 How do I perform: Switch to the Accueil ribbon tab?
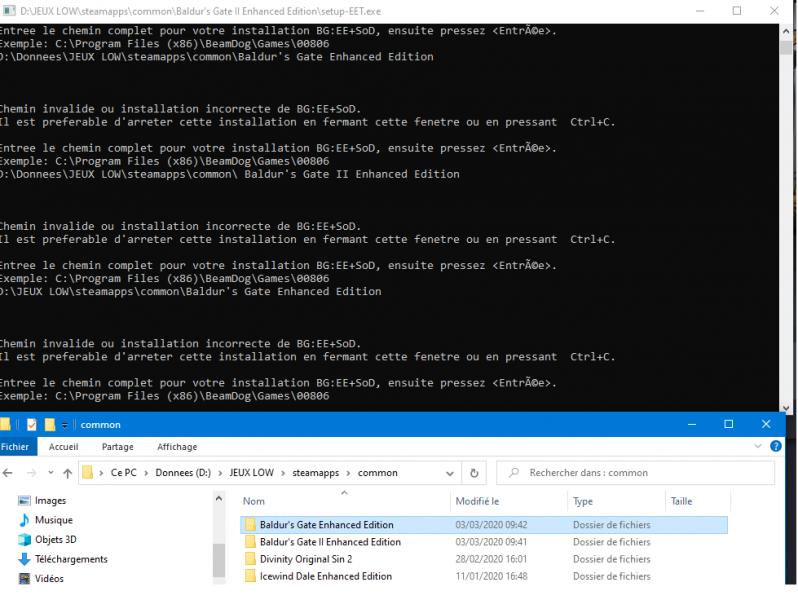[64, 446]
